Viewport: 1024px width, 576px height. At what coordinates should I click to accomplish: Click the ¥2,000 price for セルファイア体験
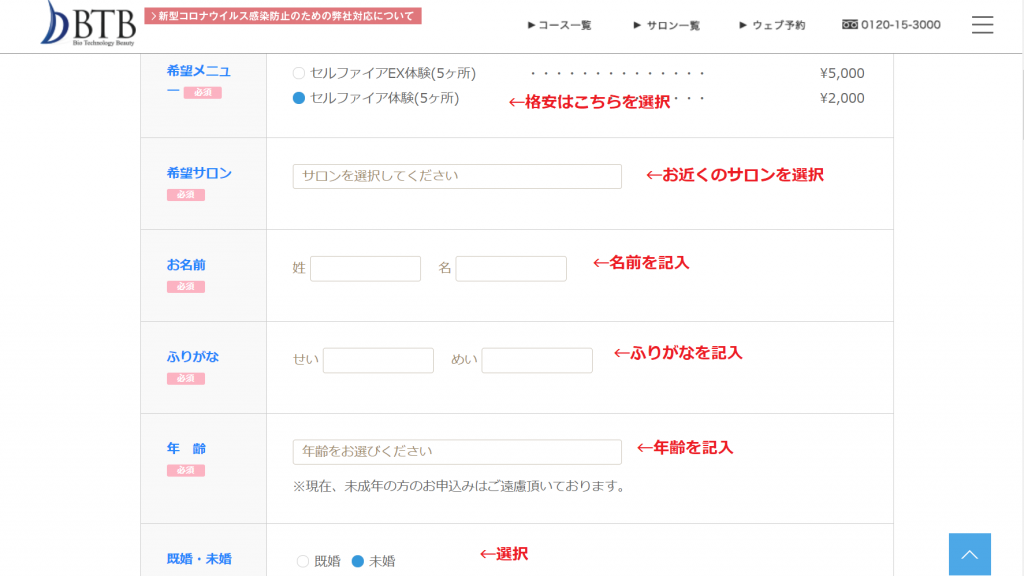842,98
